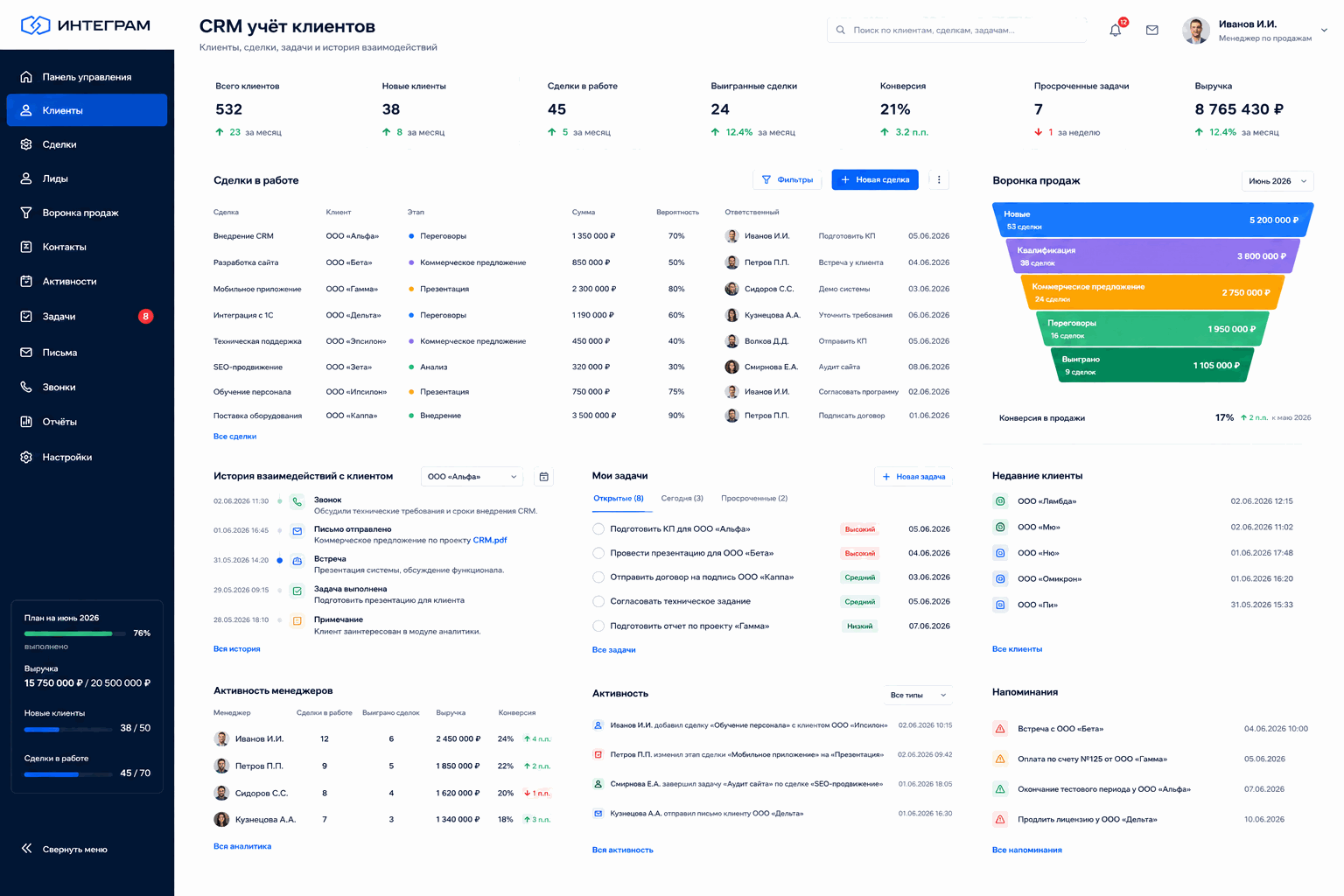
Task: Click the Новая задача button
Action: pos(913,477)
